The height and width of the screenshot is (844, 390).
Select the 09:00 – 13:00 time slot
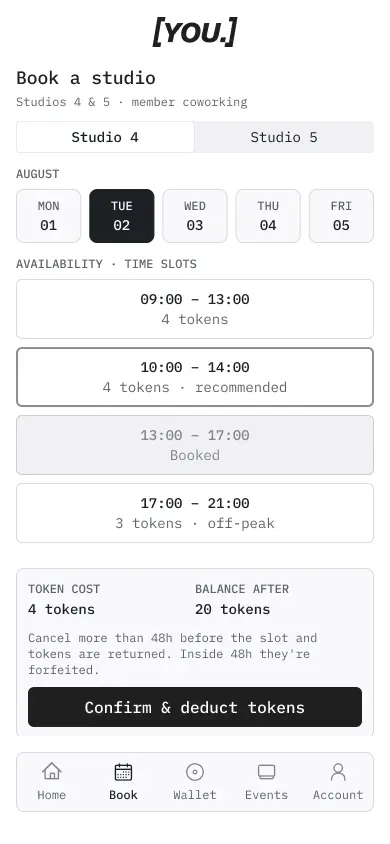click(195, 309)
